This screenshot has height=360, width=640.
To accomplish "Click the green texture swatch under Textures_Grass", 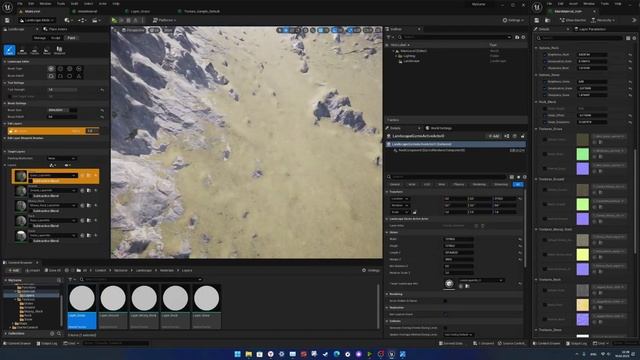I will coord(582,154).
